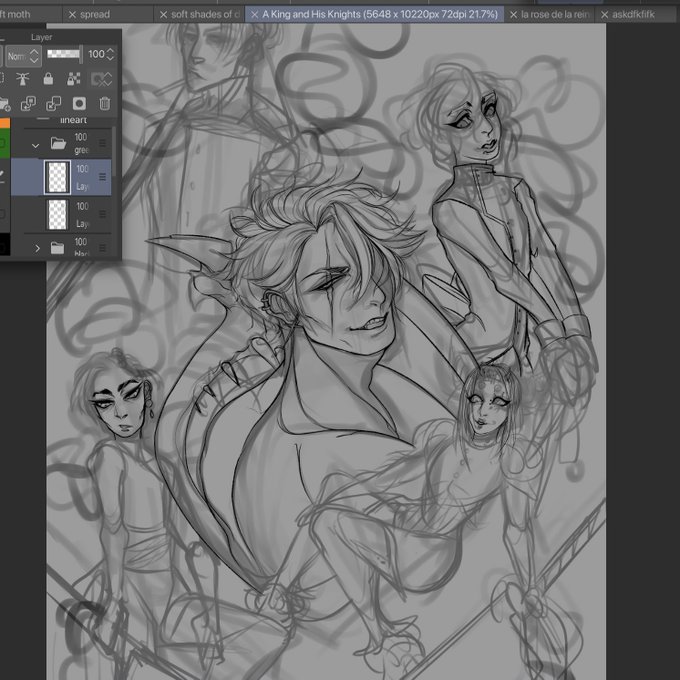Expand the bottom collapsed folder chevron
This screenshot has width=680, height=680.
[x=37, y=248]
